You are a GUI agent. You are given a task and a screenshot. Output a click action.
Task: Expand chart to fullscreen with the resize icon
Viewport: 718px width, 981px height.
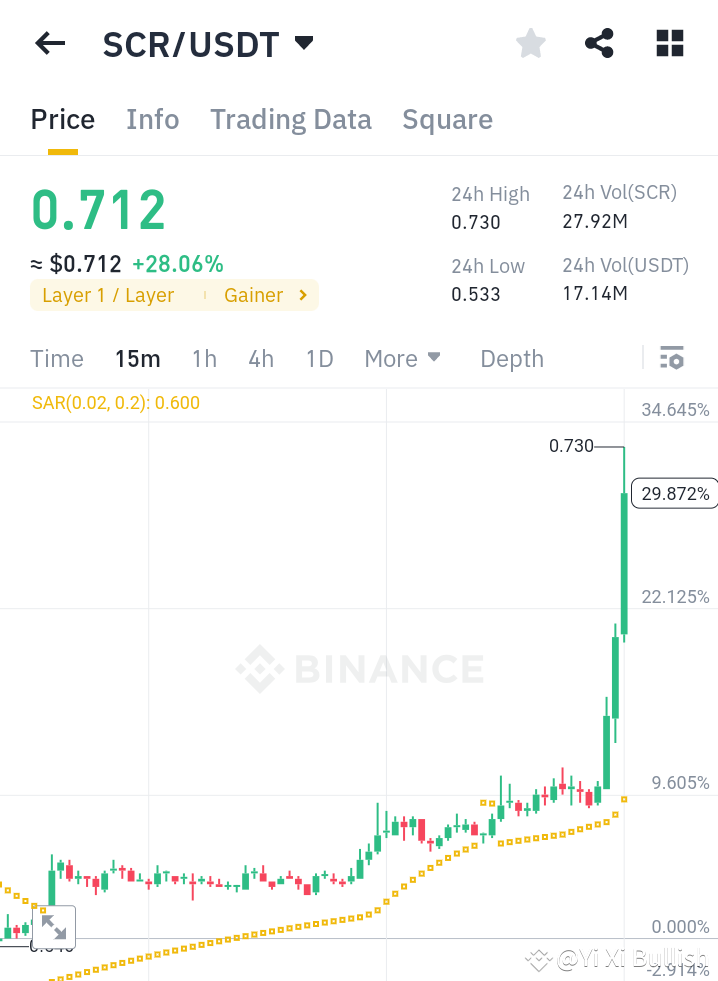[x=55, y=926]
